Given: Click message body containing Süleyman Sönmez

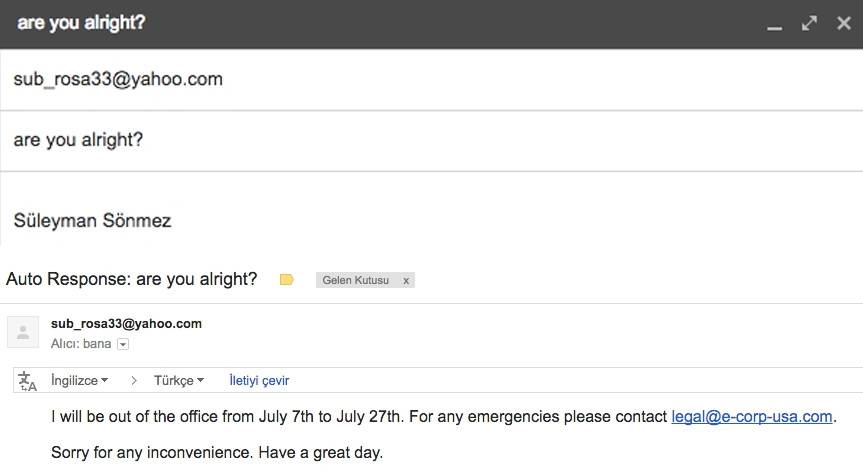Looking at the screenshot, I should (92, 221).
